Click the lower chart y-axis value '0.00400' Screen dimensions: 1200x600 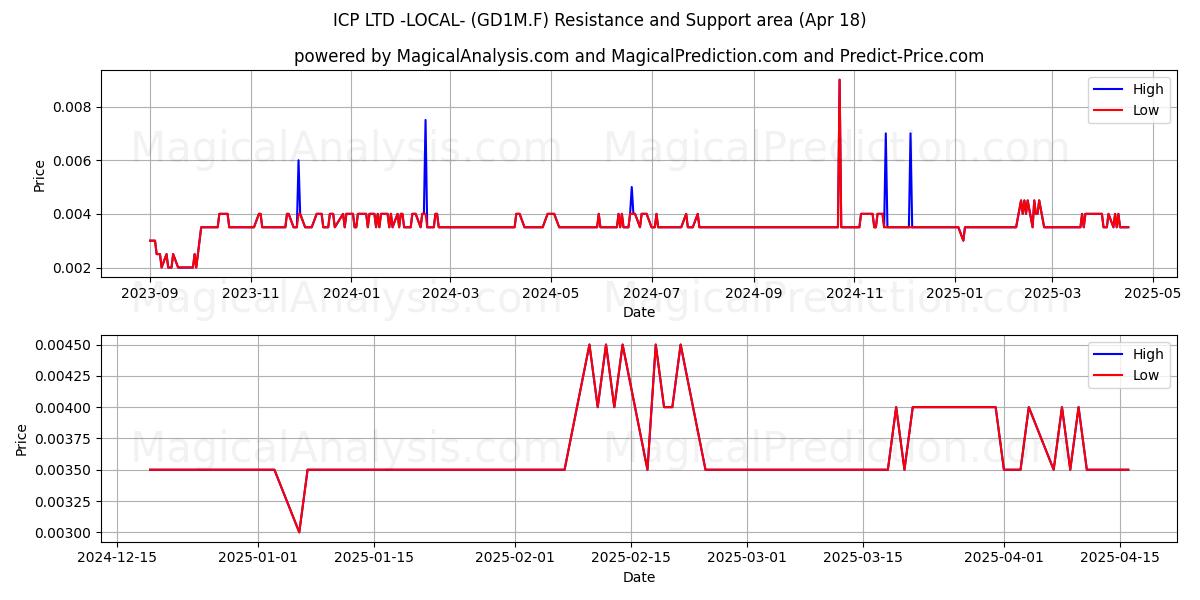pos(65,407)
